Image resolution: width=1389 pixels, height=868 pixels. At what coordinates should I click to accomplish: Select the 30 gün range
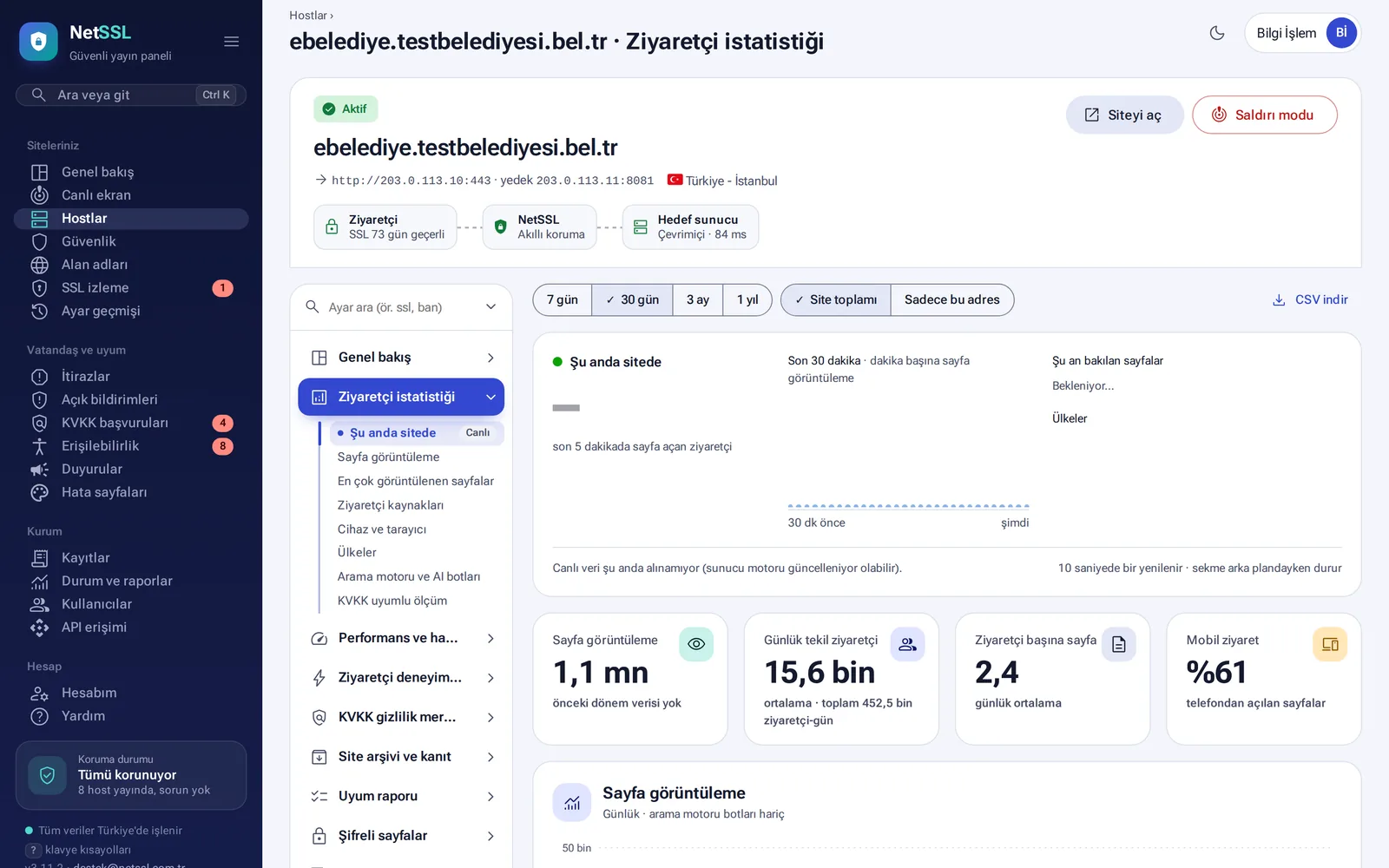click(x=632, y=299)
